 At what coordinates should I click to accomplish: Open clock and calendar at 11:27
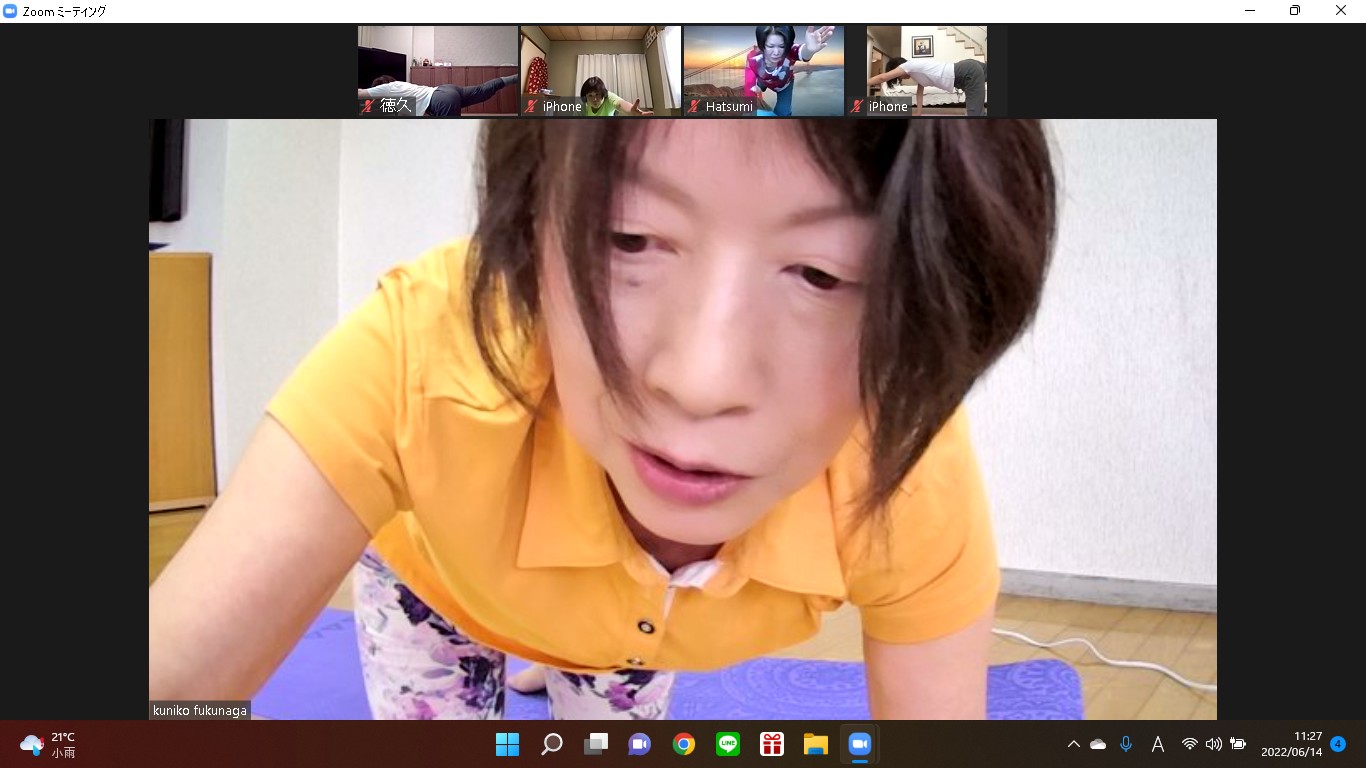tap(1292, 744)
